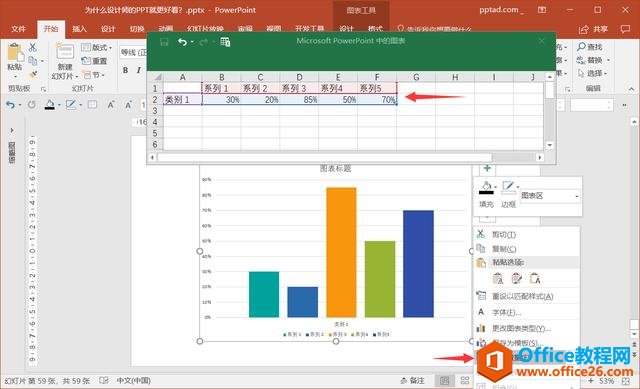Open the font name combo box
The height and width of the screenshot is (389, 640).
133,52
